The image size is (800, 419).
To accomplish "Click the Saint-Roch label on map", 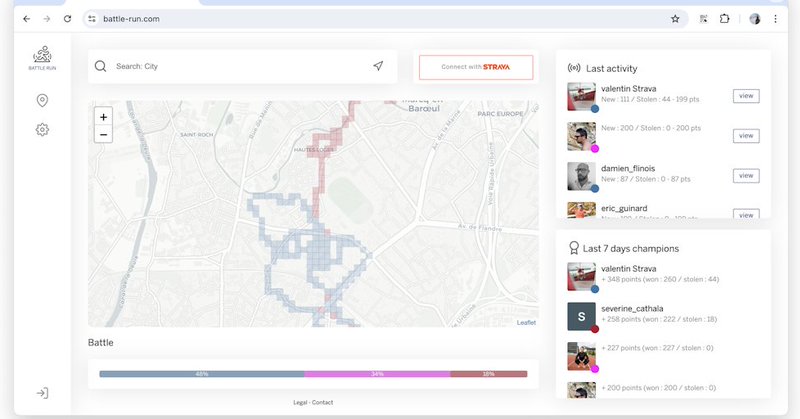I will (196, 135).
